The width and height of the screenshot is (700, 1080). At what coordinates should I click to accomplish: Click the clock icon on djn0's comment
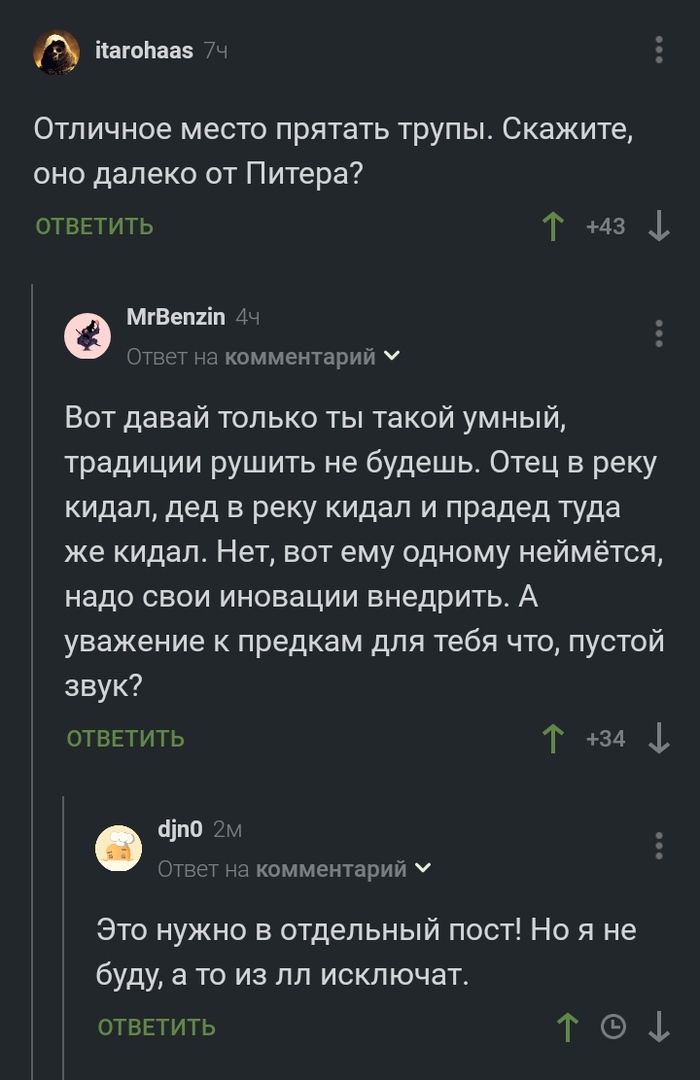point(613,1027)
